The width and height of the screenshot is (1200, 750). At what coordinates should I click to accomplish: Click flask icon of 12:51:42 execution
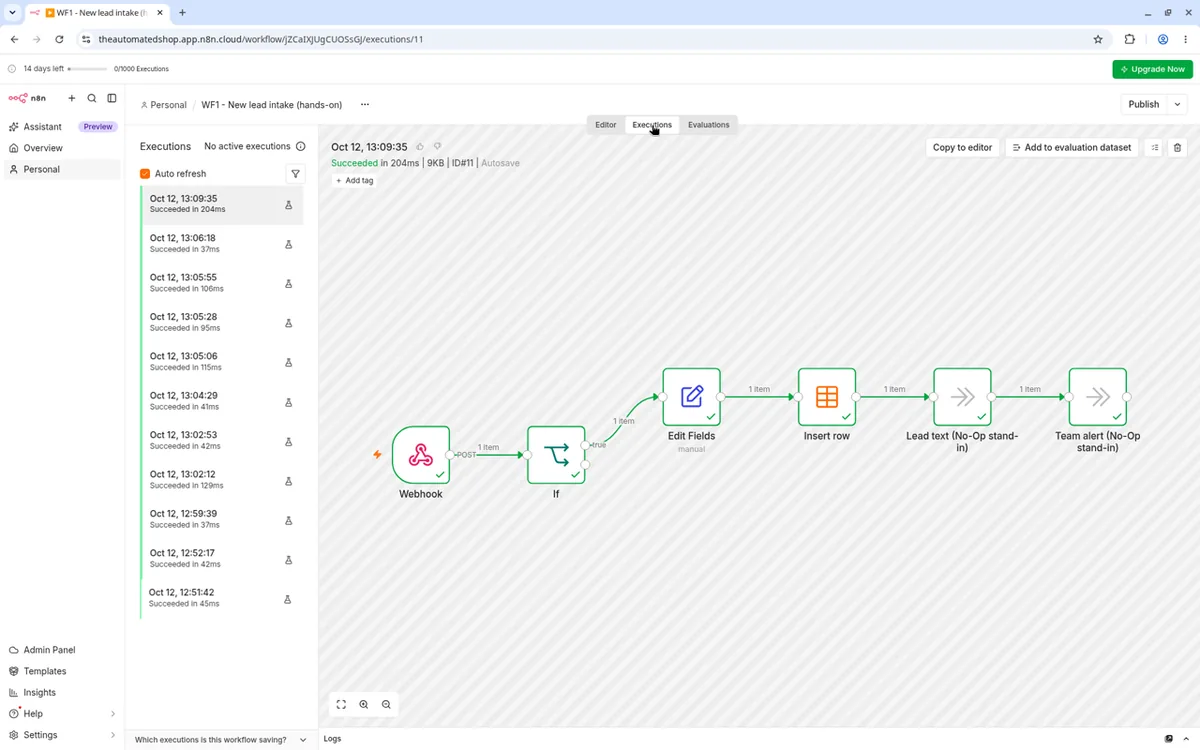[x=288, y=599]
